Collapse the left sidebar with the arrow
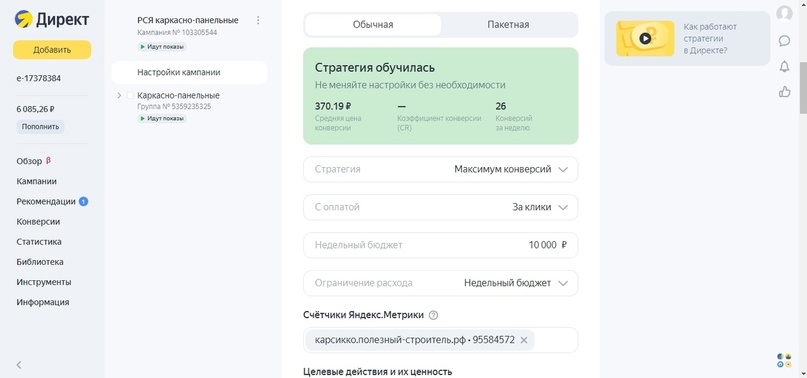The width and height of the screenshot is (807, 378). pos(19,365)
